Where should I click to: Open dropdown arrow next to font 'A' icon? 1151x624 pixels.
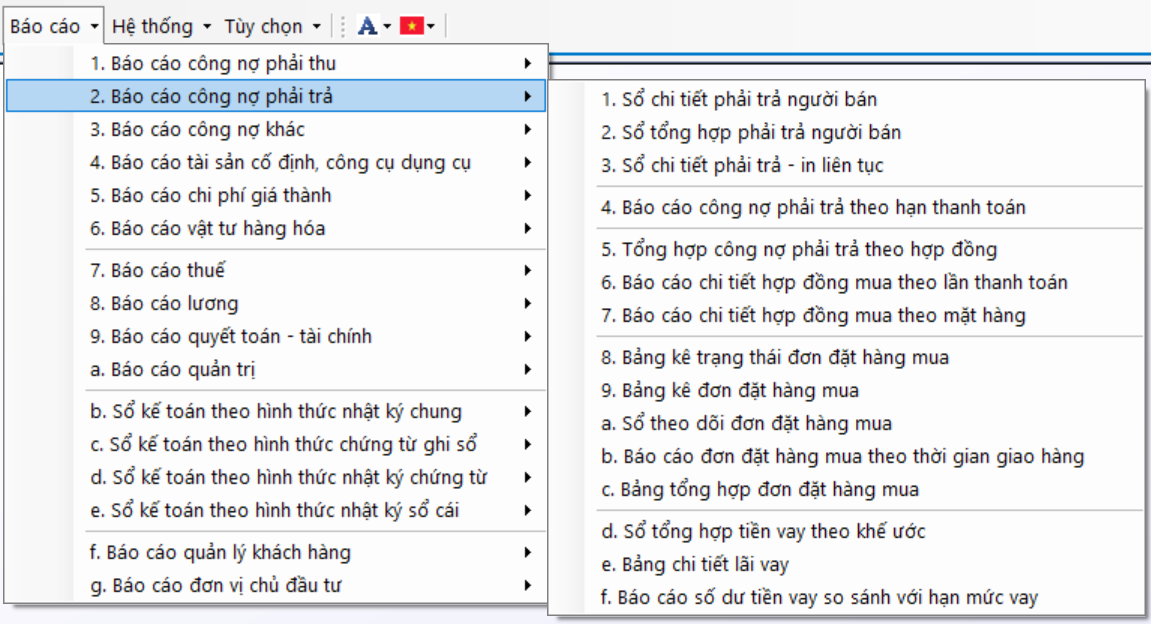click(387, 27)
